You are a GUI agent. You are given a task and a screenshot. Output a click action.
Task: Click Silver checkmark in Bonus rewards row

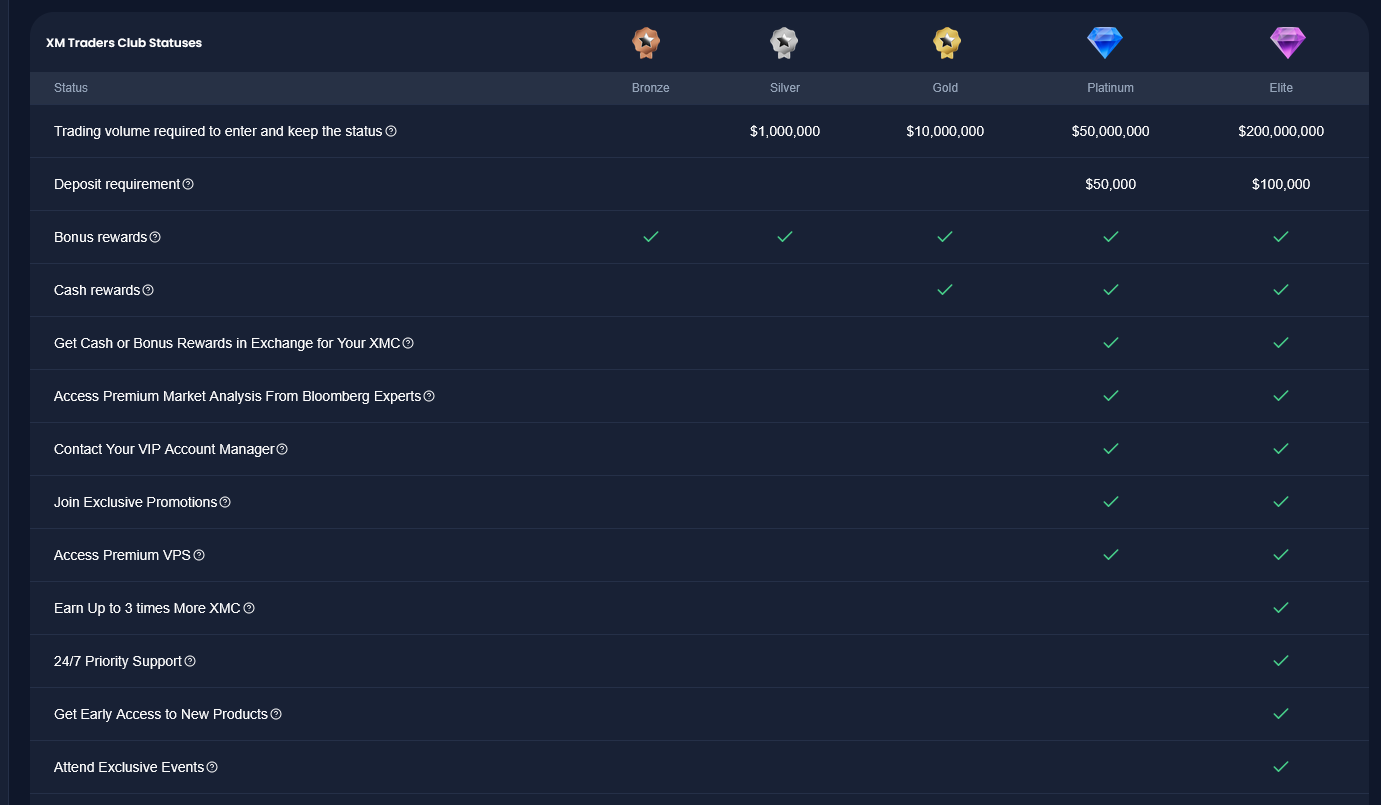(x=785, y=237)
